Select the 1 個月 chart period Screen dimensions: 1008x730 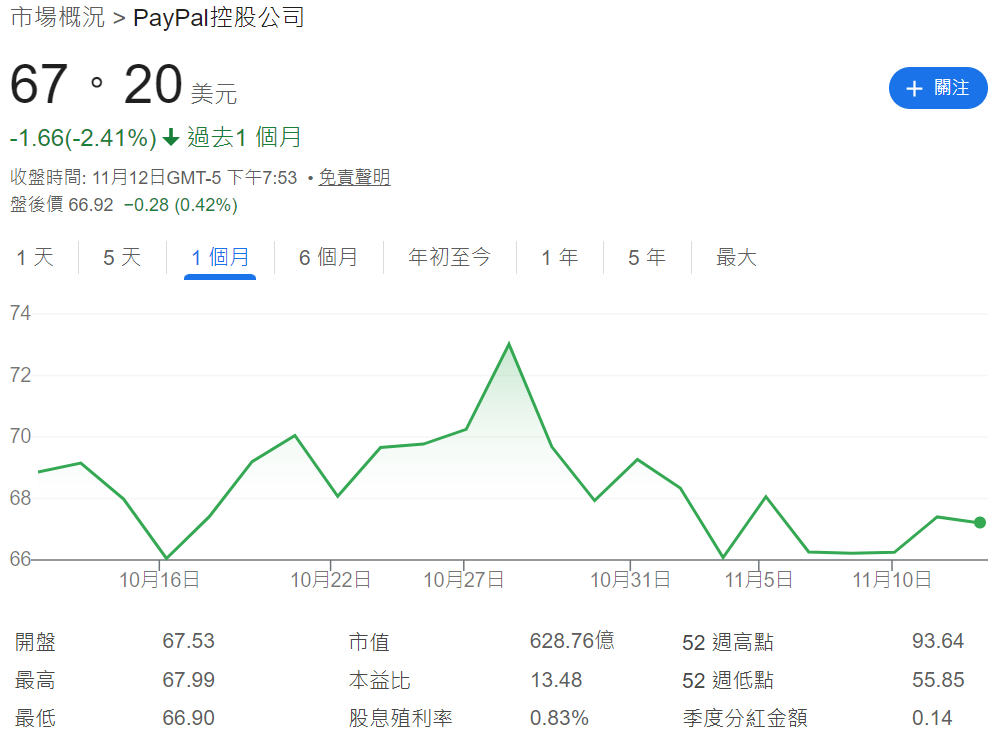click(x=220, y=257)
